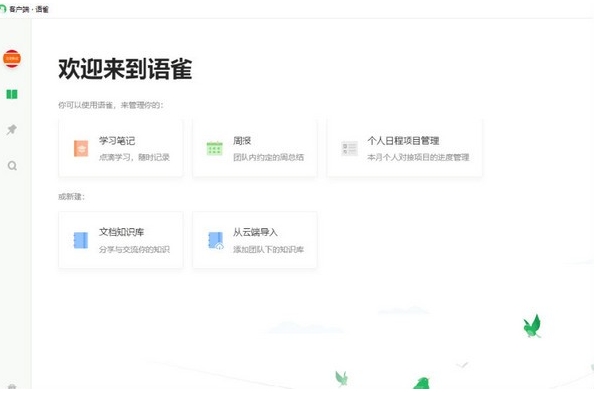Select 从云端导入 to import

[x=256, y=232]
